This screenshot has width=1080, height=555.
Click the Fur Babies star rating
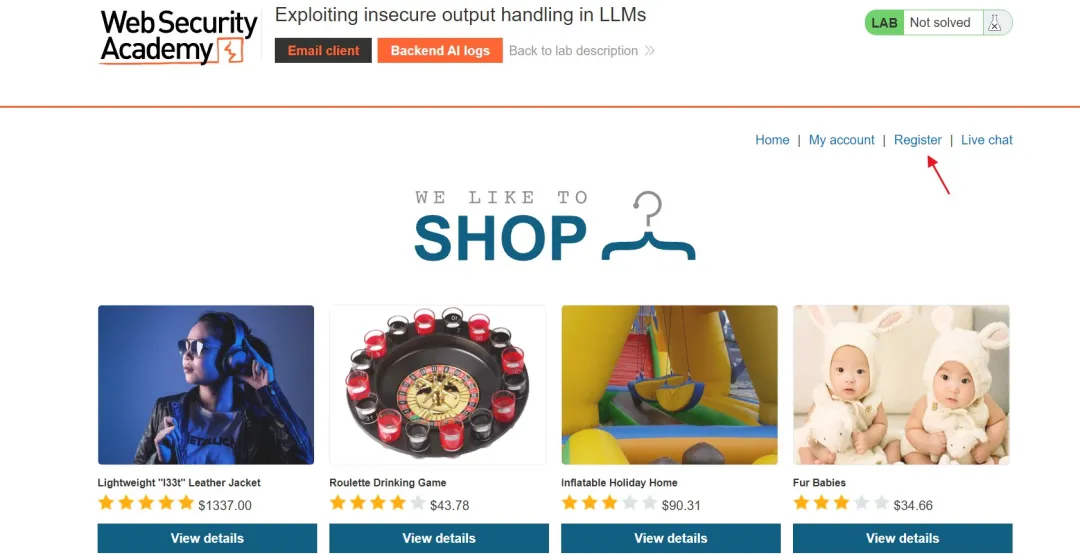pos(841,503)
